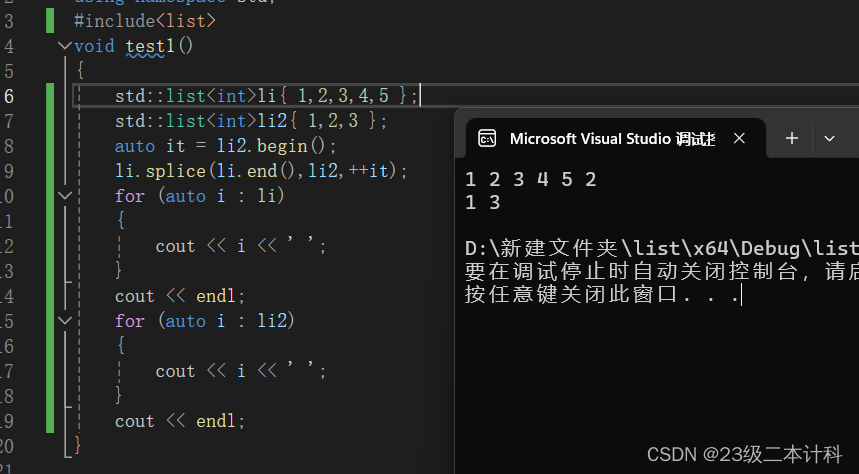Image resolution: width=859 pixels, height=474 pixels.
Task: Click the test1 function name
Action: point(150,46)
